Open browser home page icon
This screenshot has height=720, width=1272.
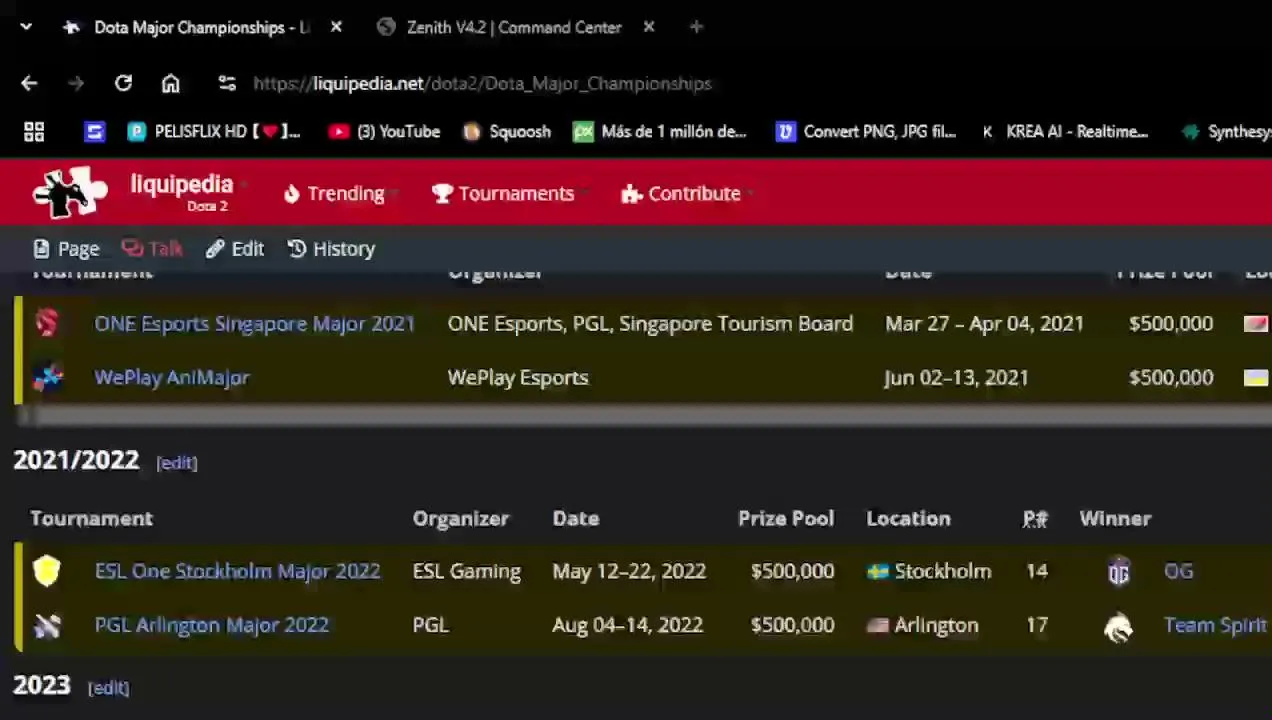click(171, 84)
